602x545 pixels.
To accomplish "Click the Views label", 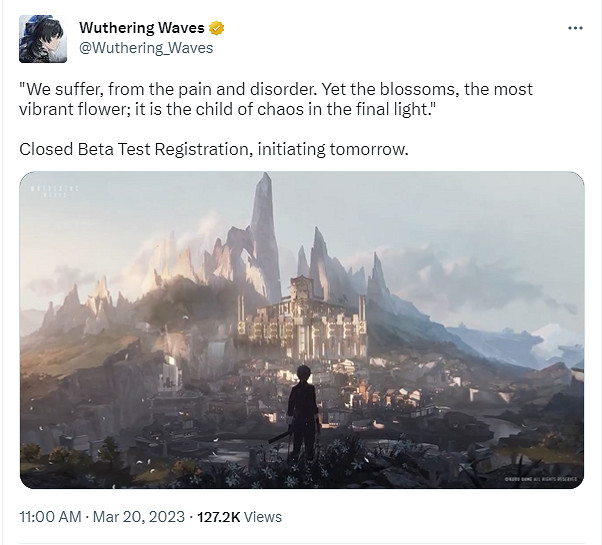I will tap(263, 517).
